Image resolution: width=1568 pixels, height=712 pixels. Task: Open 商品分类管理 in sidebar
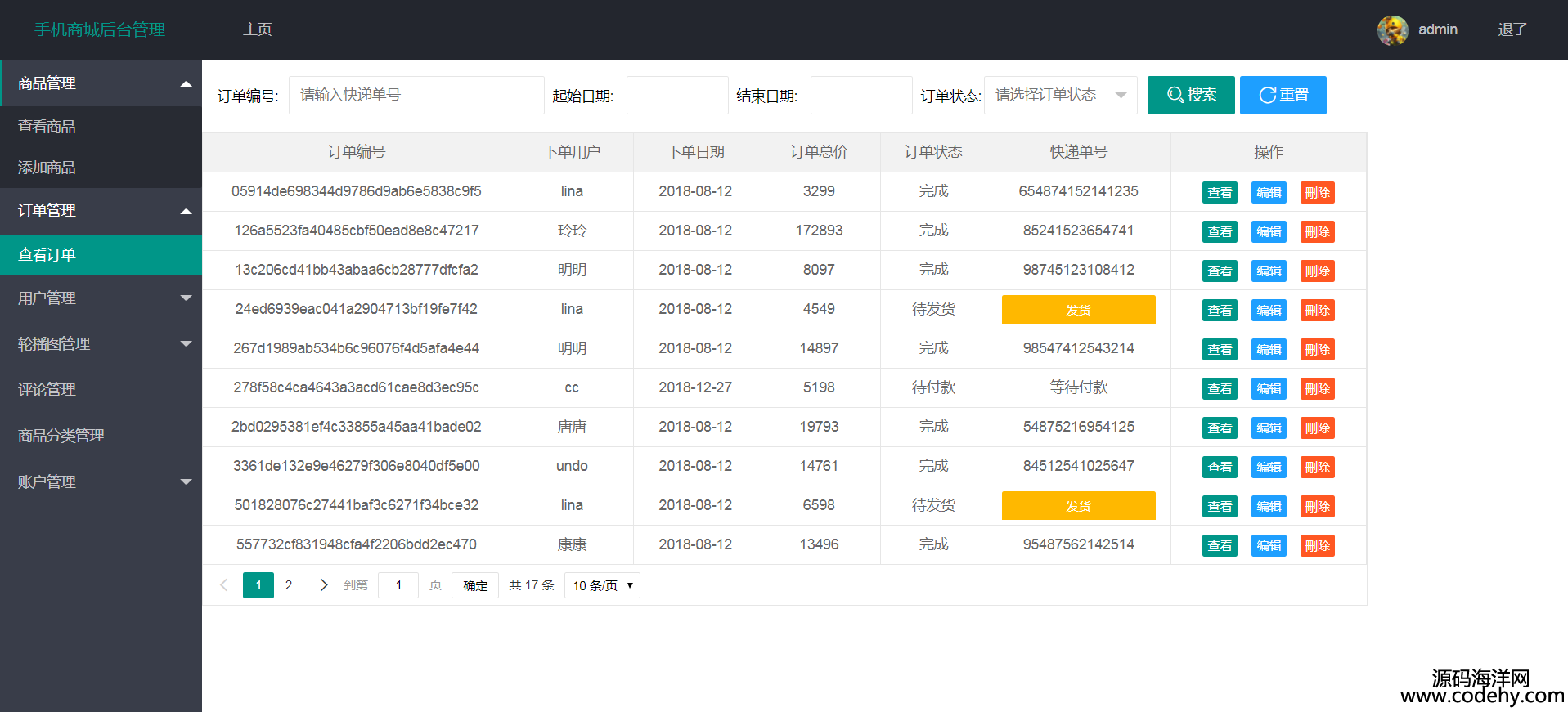point(101,436)
